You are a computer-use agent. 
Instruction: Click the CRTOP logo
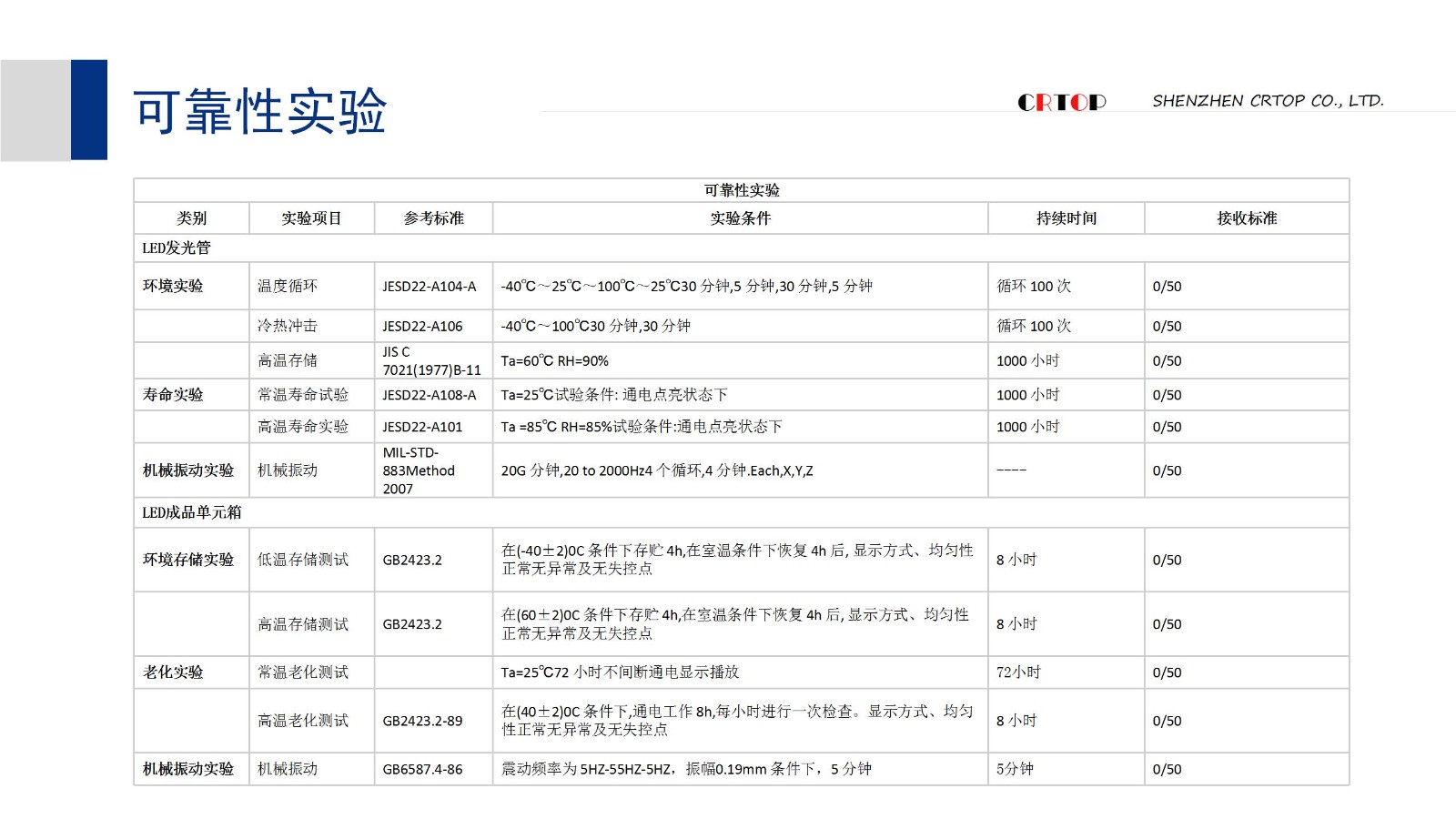click(1061, 102)
